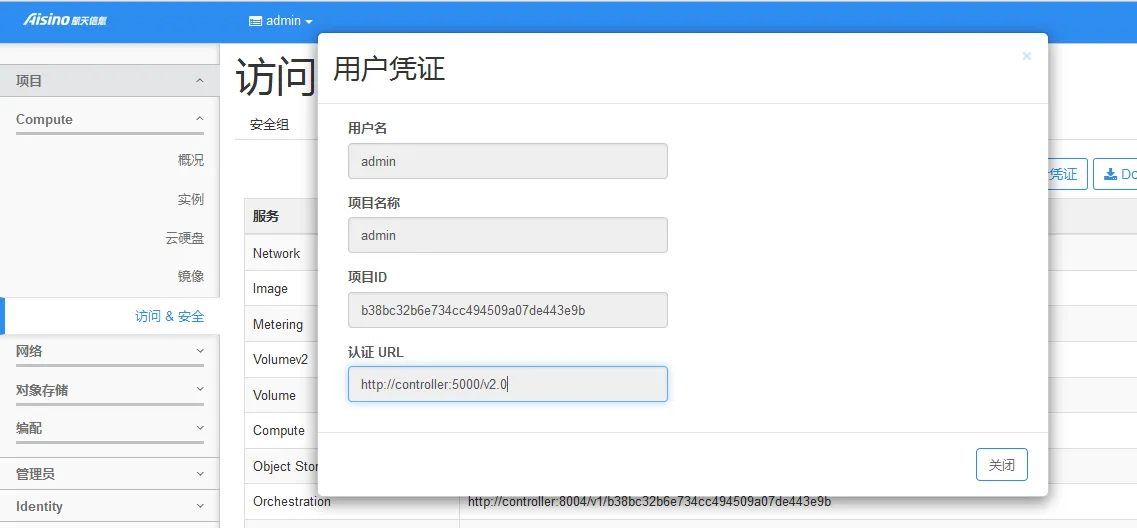Open 实例 in the sidebar
Image resolution: width=1137 pixels, height=528 pixels.
pos(191,199)
